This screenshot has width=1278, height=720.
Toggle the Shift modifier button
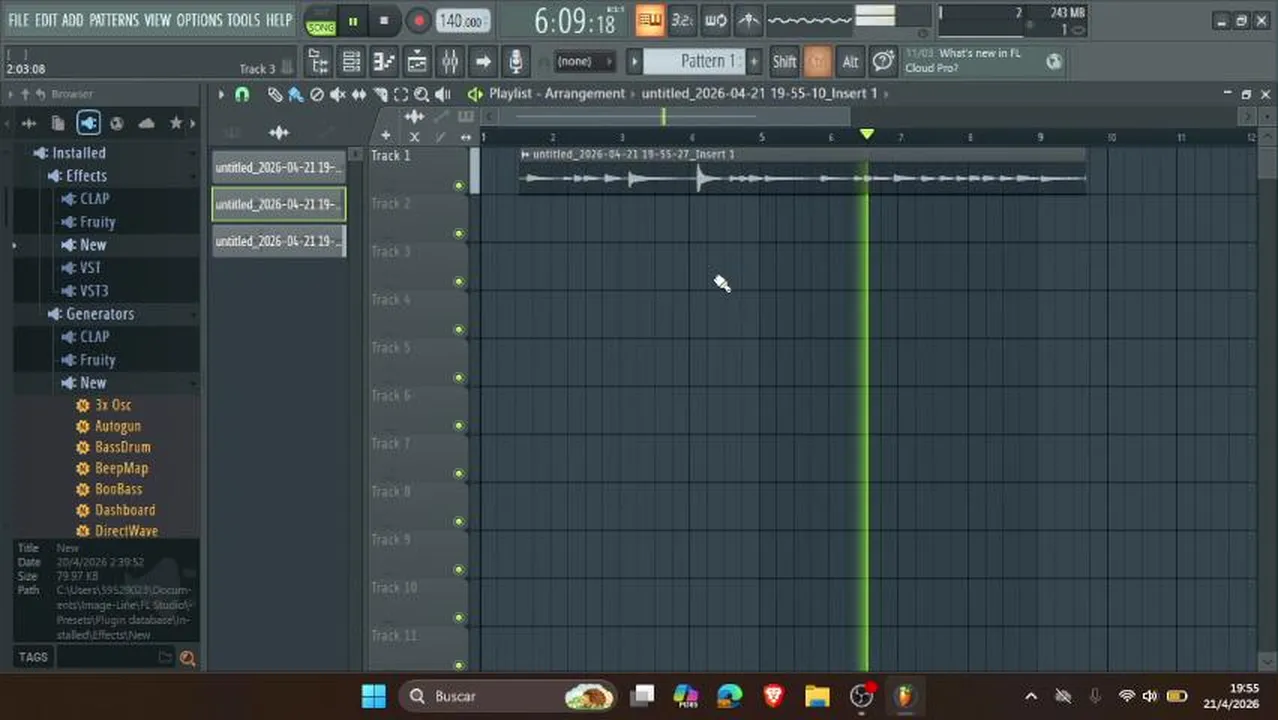784,61
